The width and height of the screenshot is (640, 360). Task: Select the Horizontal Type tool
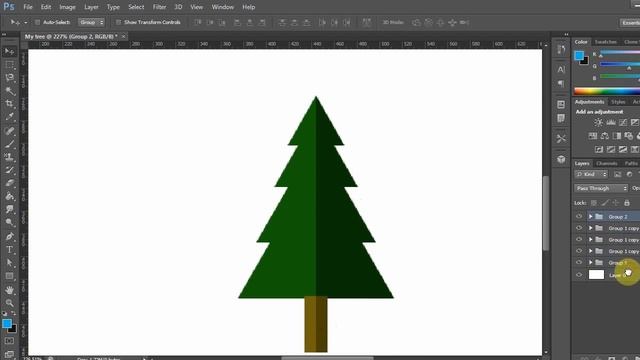tap(9, 249)
